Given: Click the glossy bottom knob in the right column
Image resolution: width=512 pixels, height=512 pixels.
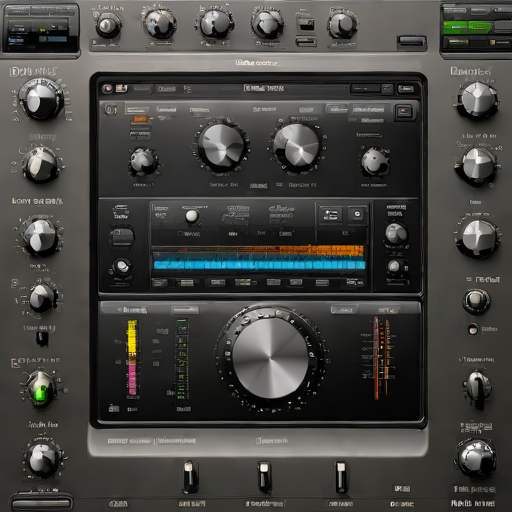Looking at the screenshot, I should click(x=476, y=459).
